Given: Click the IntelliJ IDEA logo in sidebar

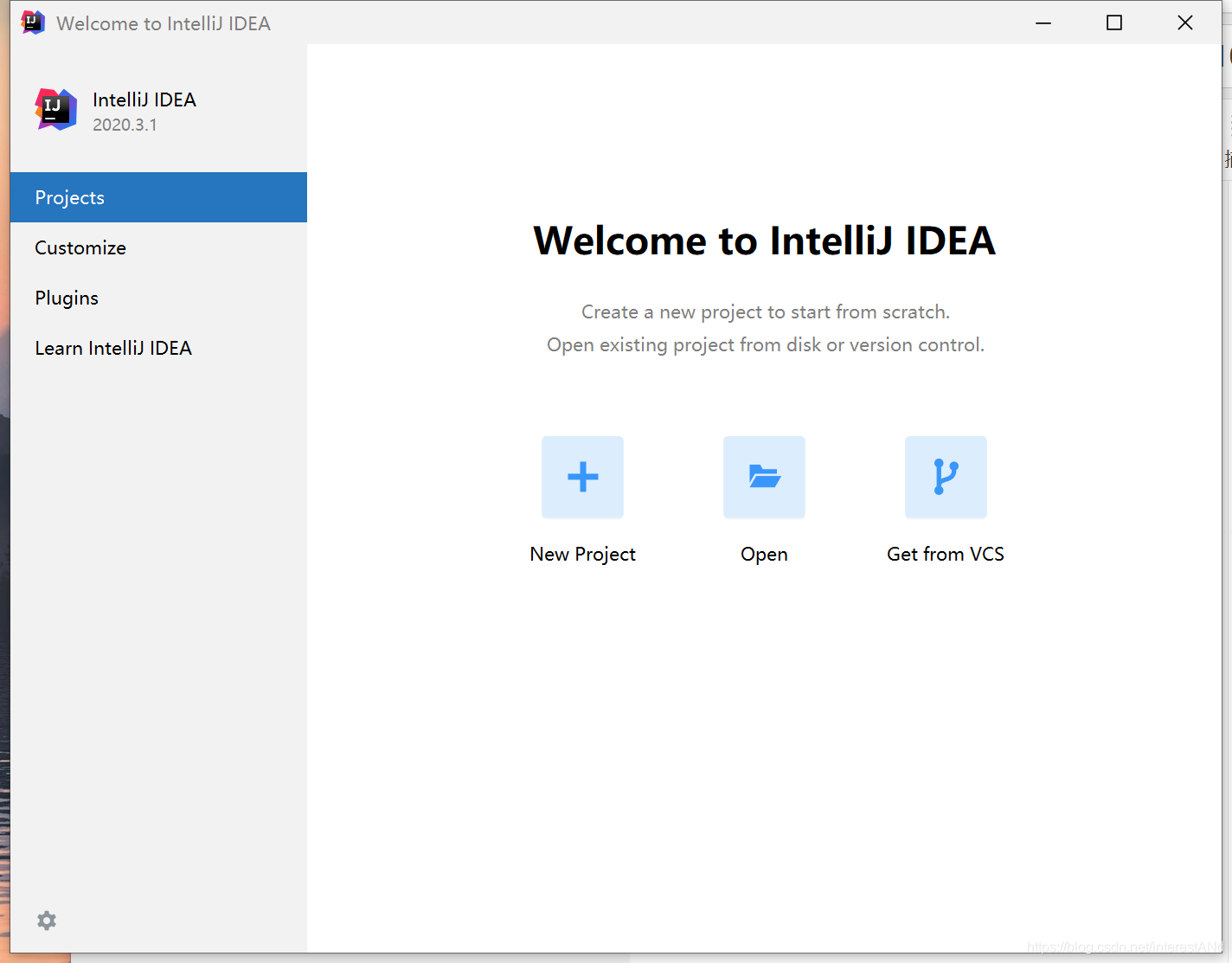Looking at the screenshot, I should click(x=56, y=110).
